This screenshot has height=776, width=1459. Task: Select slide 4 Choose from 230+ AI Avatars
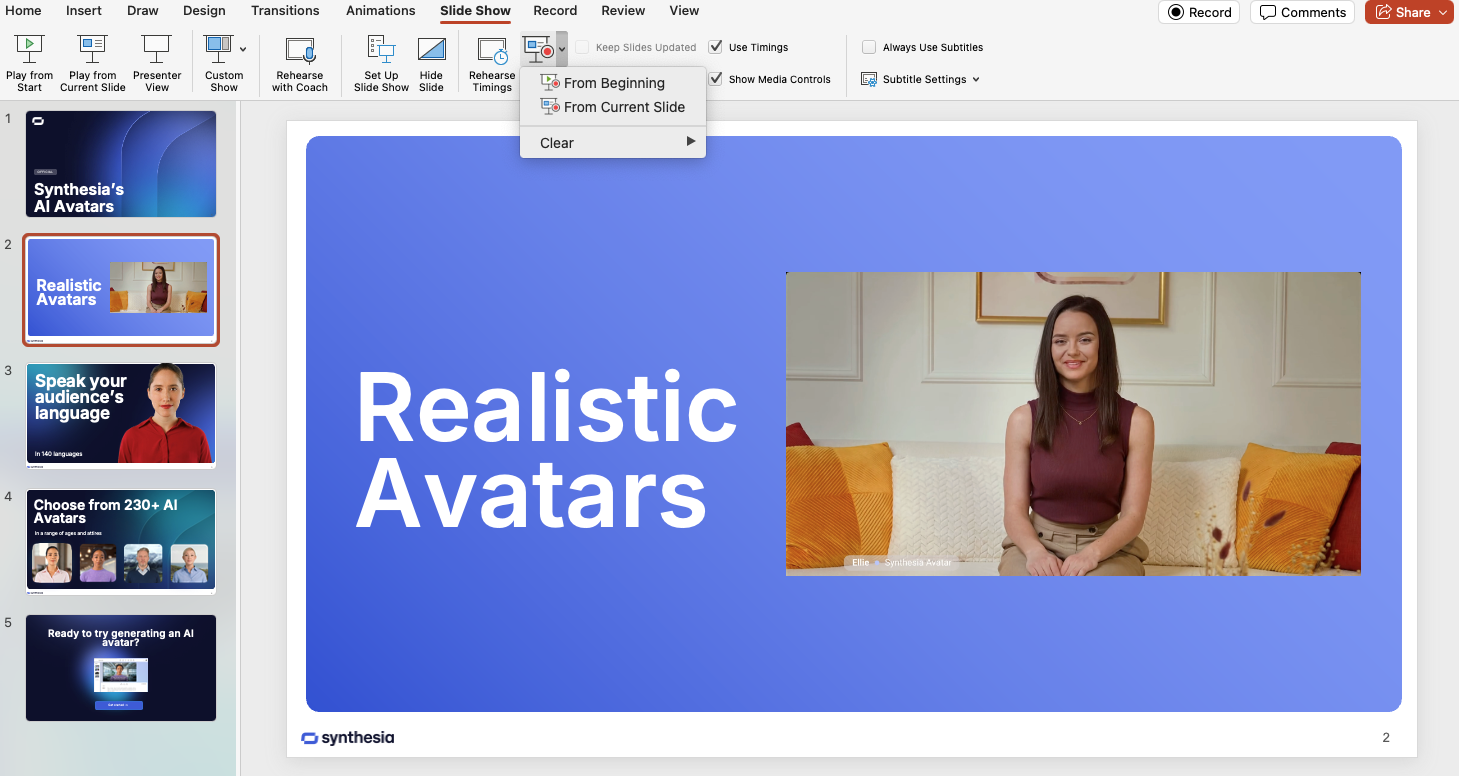[121, 541]
